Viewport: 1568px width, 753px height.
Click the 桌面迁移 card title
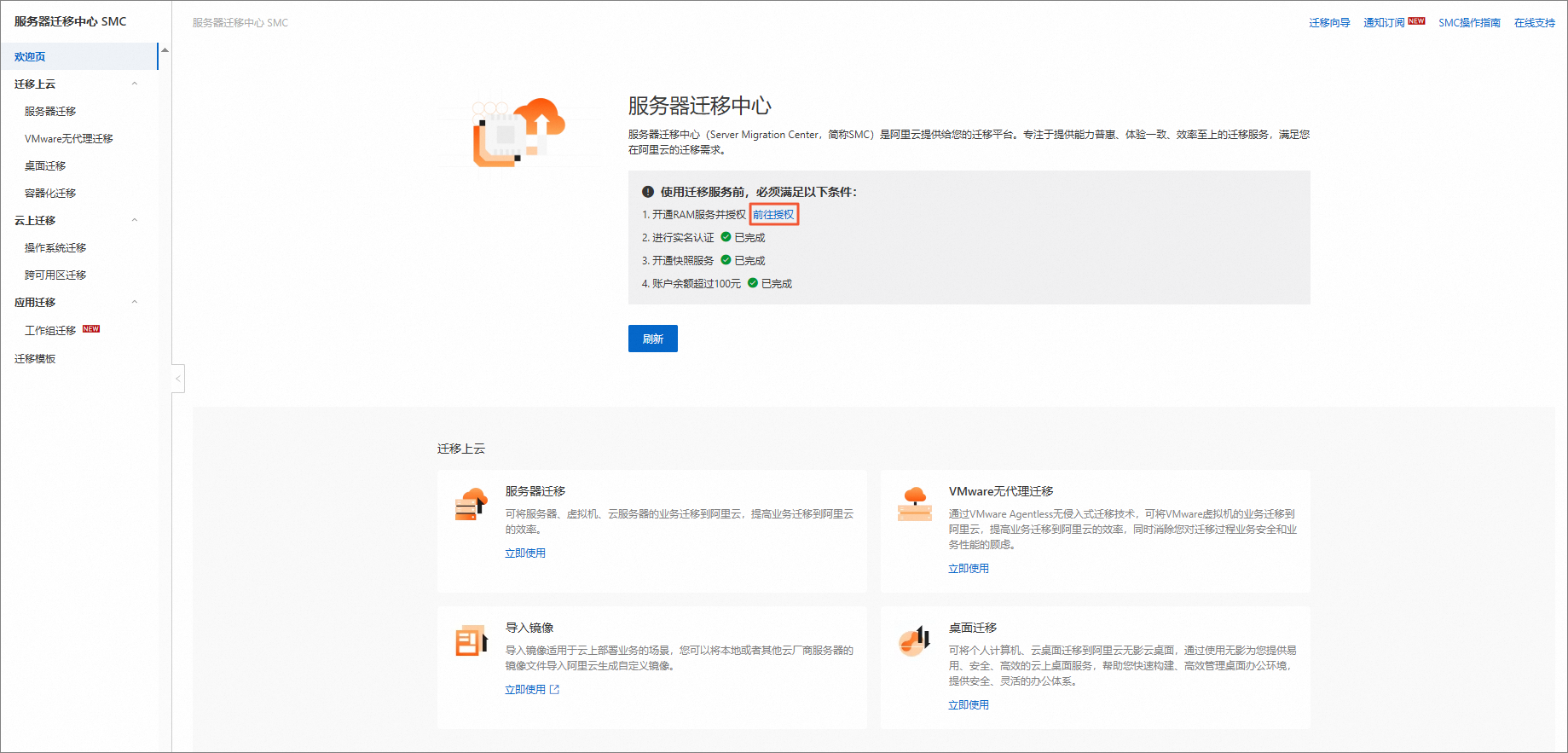coord(973,628)
